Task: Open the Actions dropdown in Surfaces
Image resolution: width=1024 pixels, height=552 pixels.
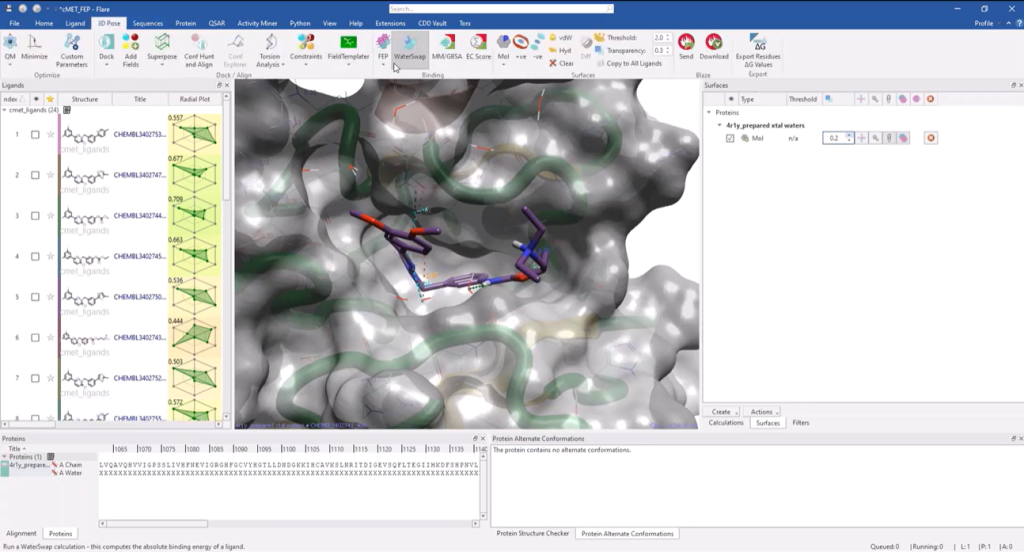Action: tap(763, 412)
